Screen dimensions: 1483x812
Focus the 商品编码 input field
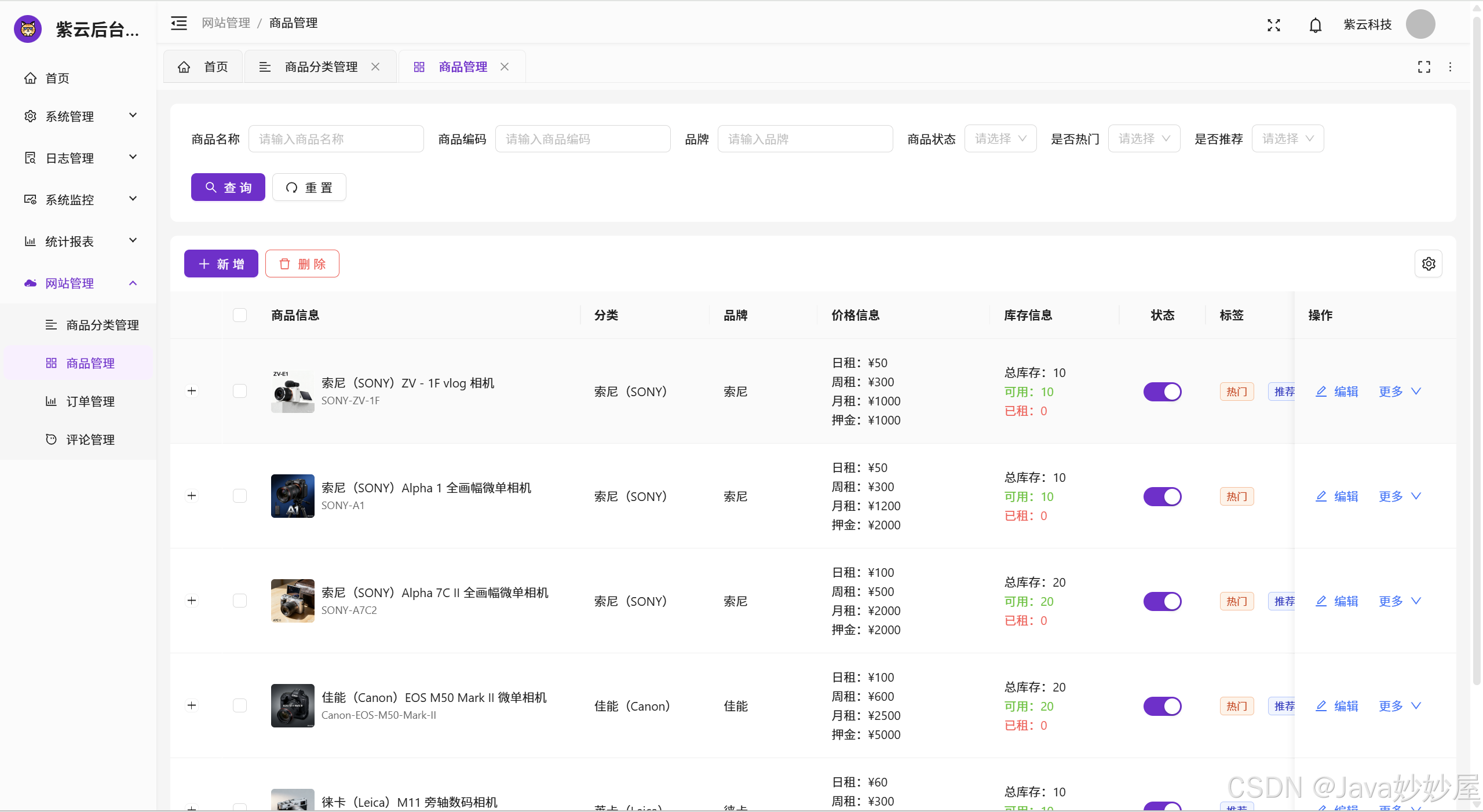[x=583, y=139]
